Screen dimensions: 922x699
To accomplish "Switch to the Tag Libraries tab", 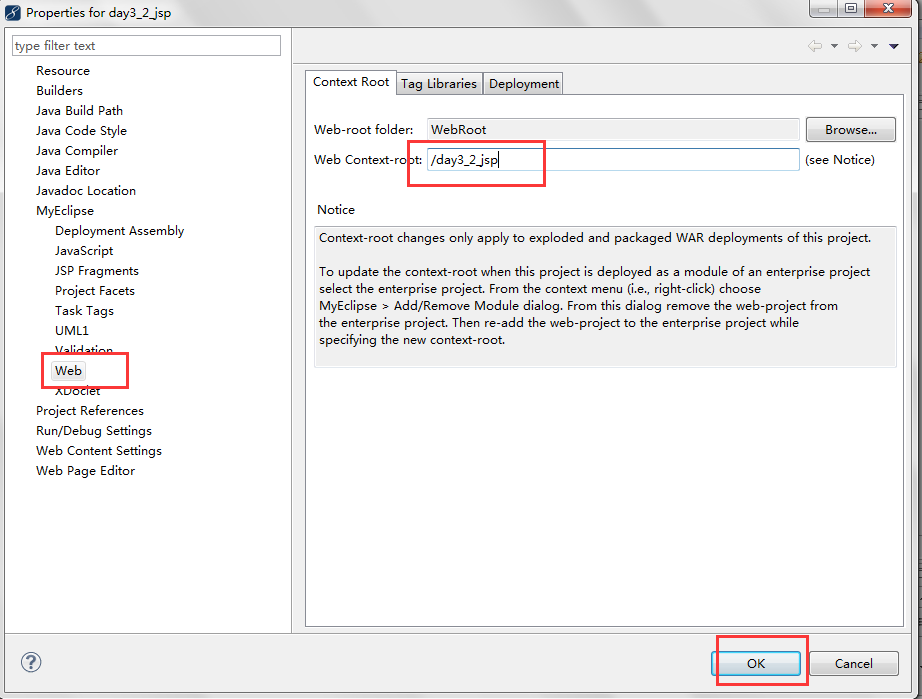I will click(x=439, y=83).
